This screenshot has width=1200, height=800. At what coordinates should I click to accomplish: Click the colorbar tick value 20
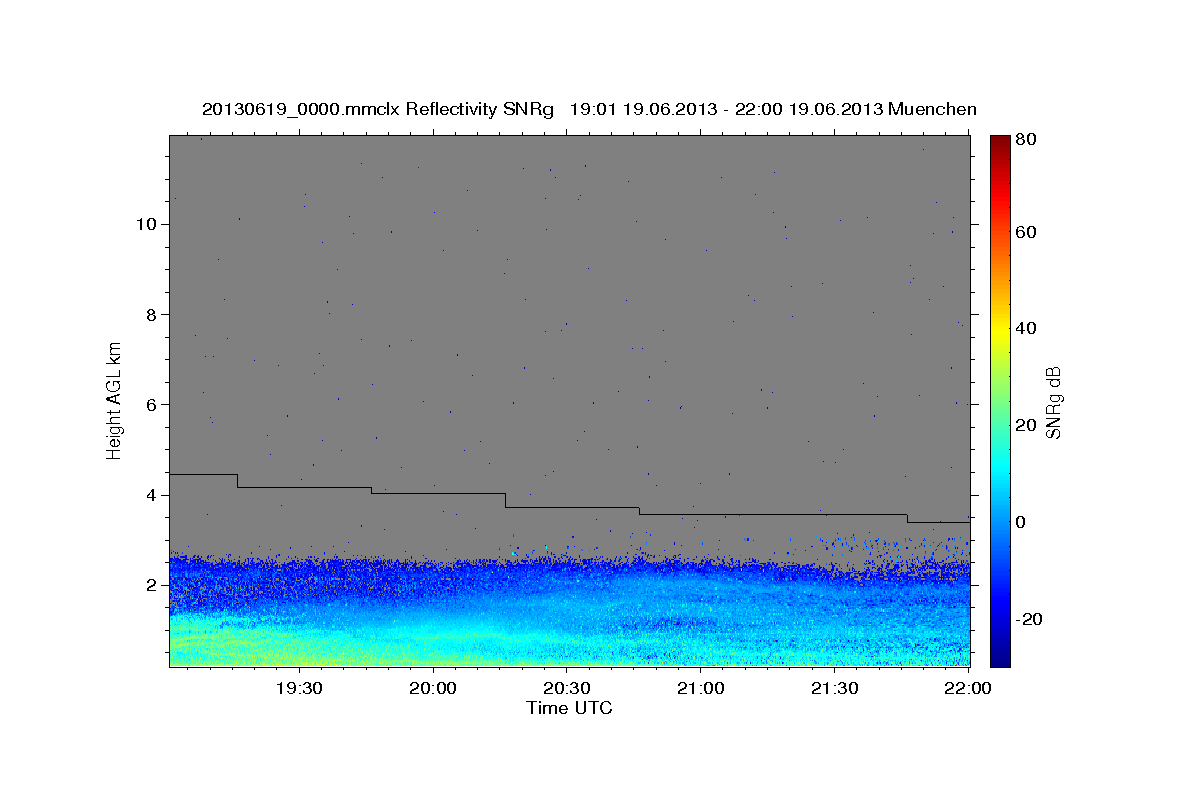coord(1025,425)
